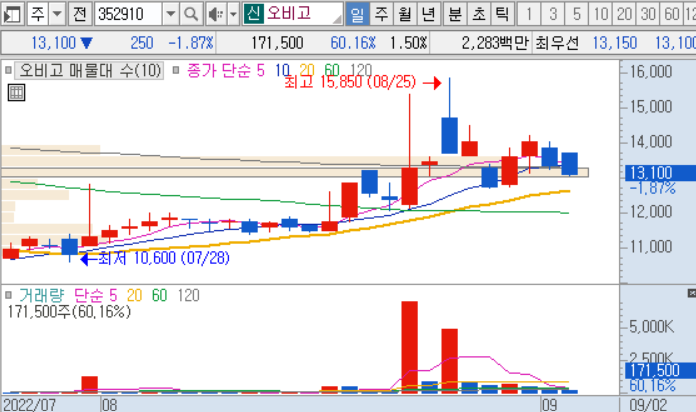Select the 틱 tick chart tab
The image size is (696, 412).
502,14
